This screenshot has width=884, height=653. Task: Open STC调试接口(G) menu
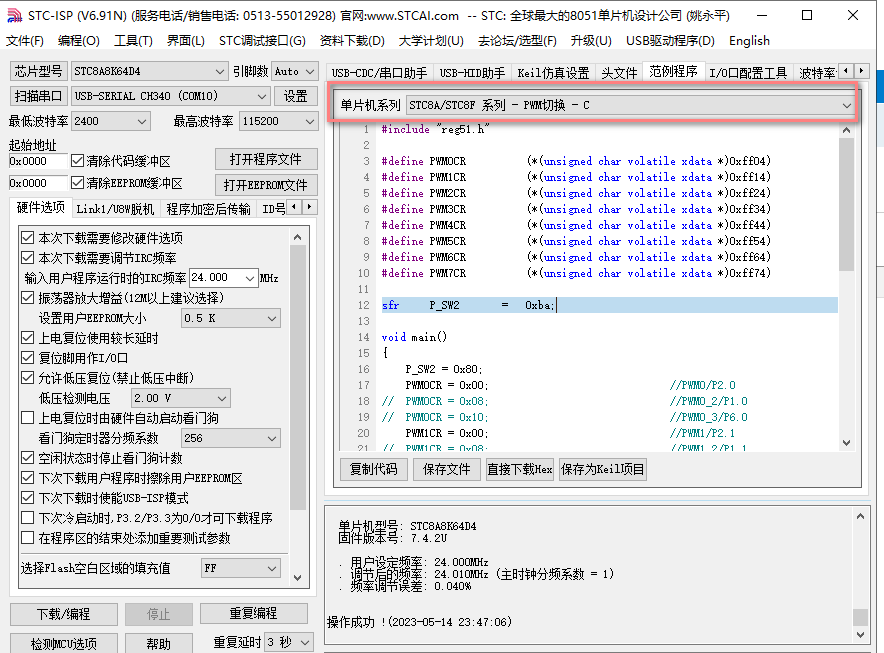coord(262,41)
